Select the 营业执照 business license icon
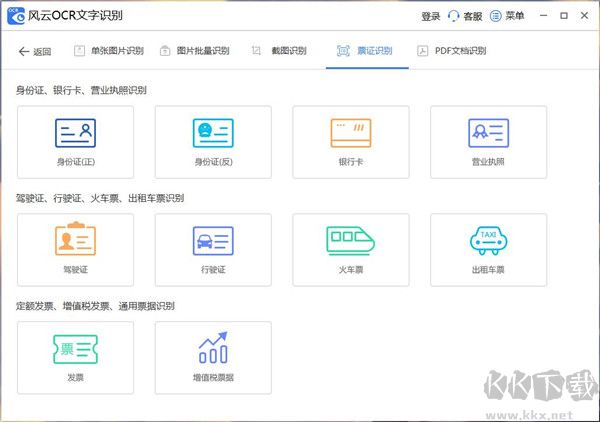600x422 pixels. (x=489, y=133)
